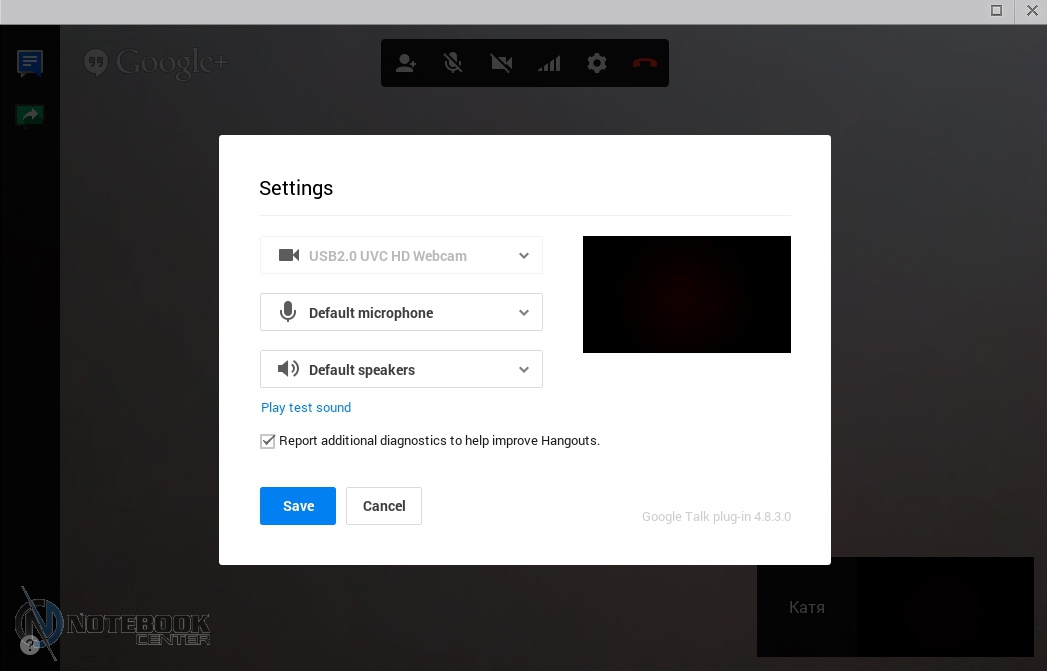Click the Google+ Hangouts logo

pyautogui.click(x=156, y=63)
